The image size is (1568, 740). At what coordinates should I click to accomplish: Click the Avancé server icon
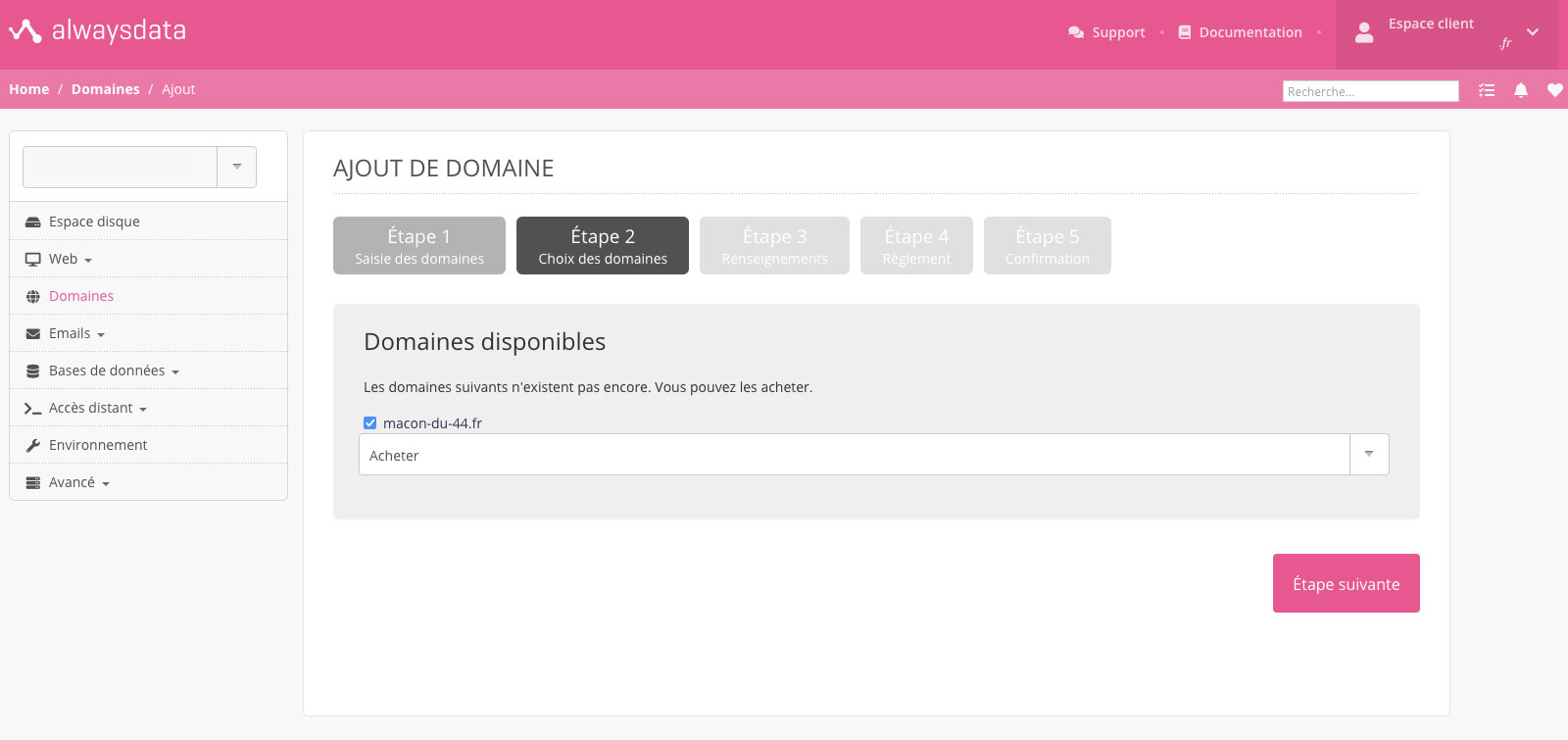point(33,483)
